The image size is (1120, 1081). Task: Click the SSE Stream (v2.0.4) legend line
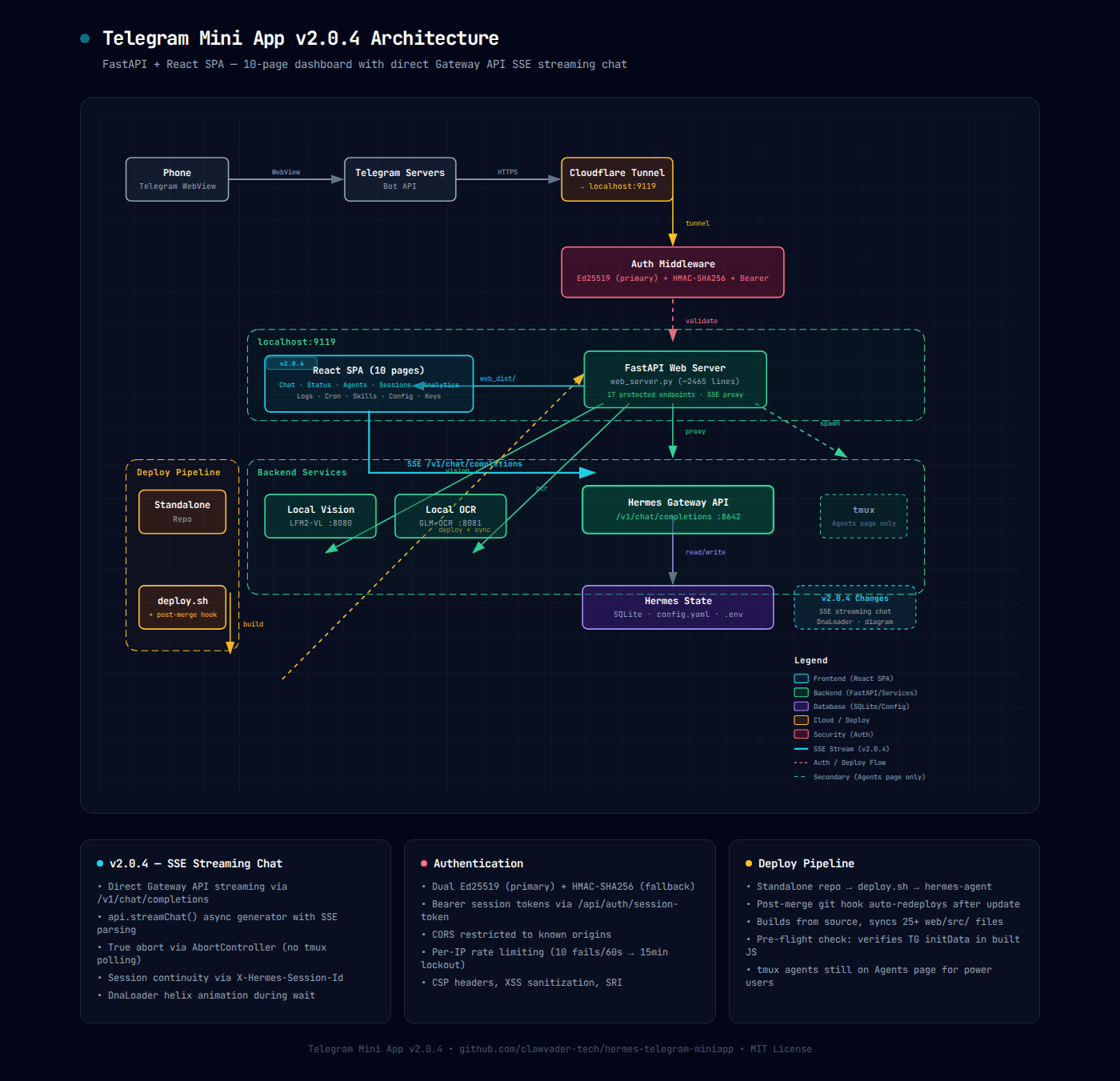click(x=801, y=749)
